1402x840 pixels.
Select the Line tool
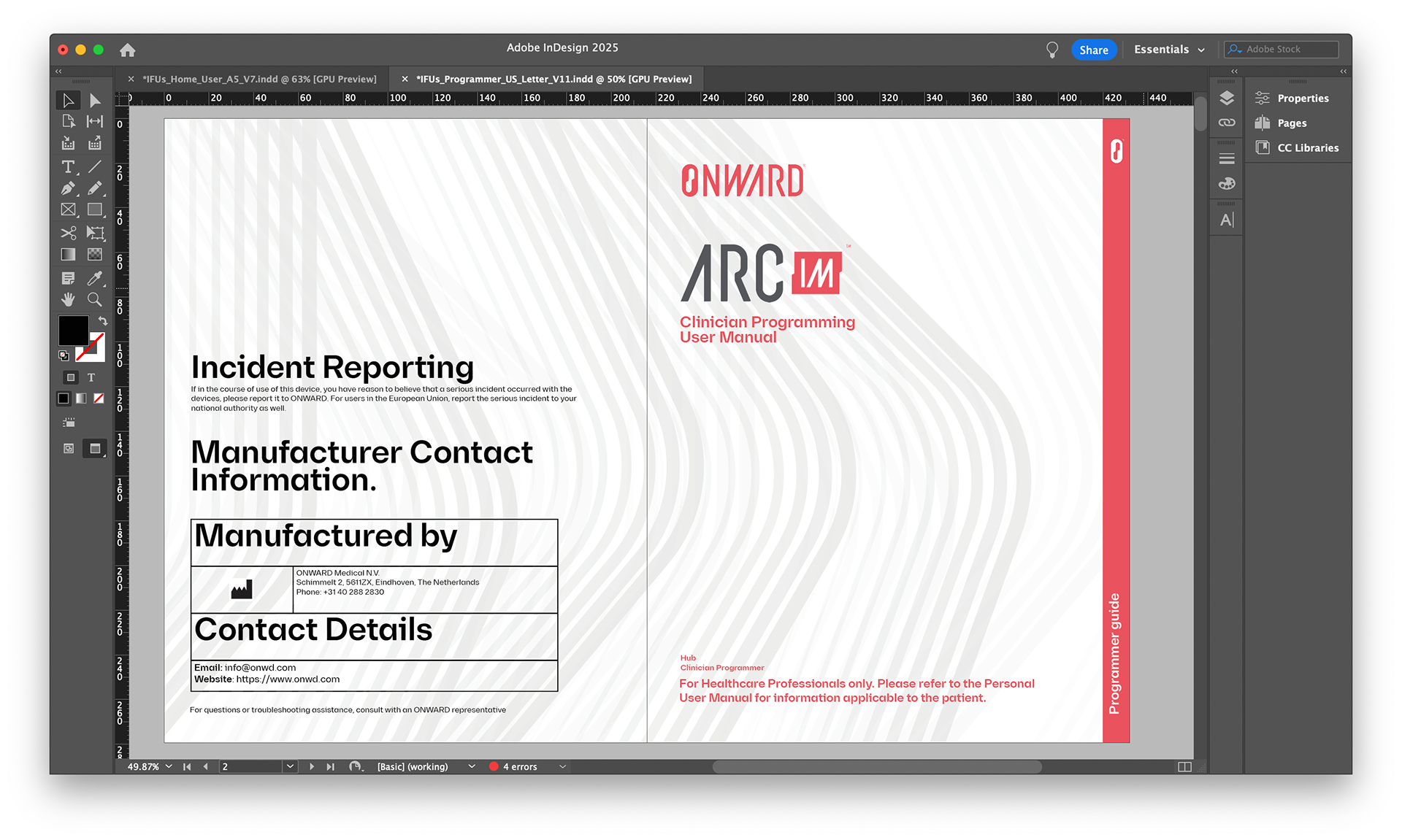pyautogui.click(x=95, y=167)
